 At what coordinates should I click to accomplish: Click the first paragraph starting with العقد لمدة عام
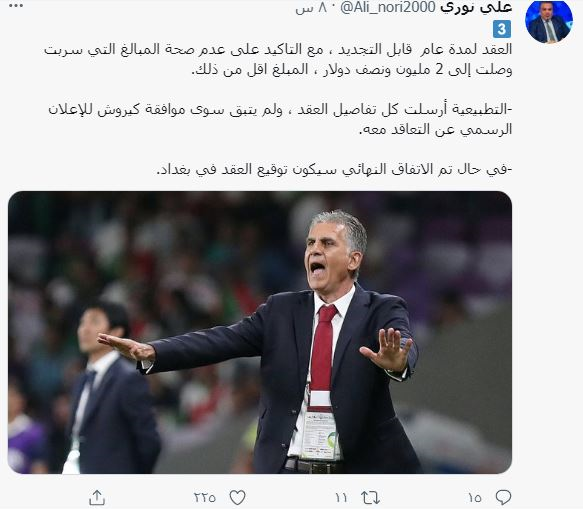click(x=278, y=59)
